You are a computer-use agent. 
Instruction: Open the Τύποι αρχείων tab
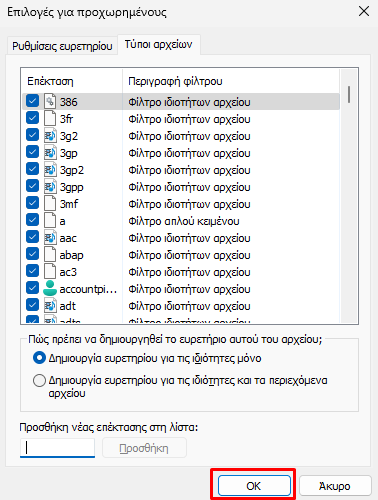159,44
